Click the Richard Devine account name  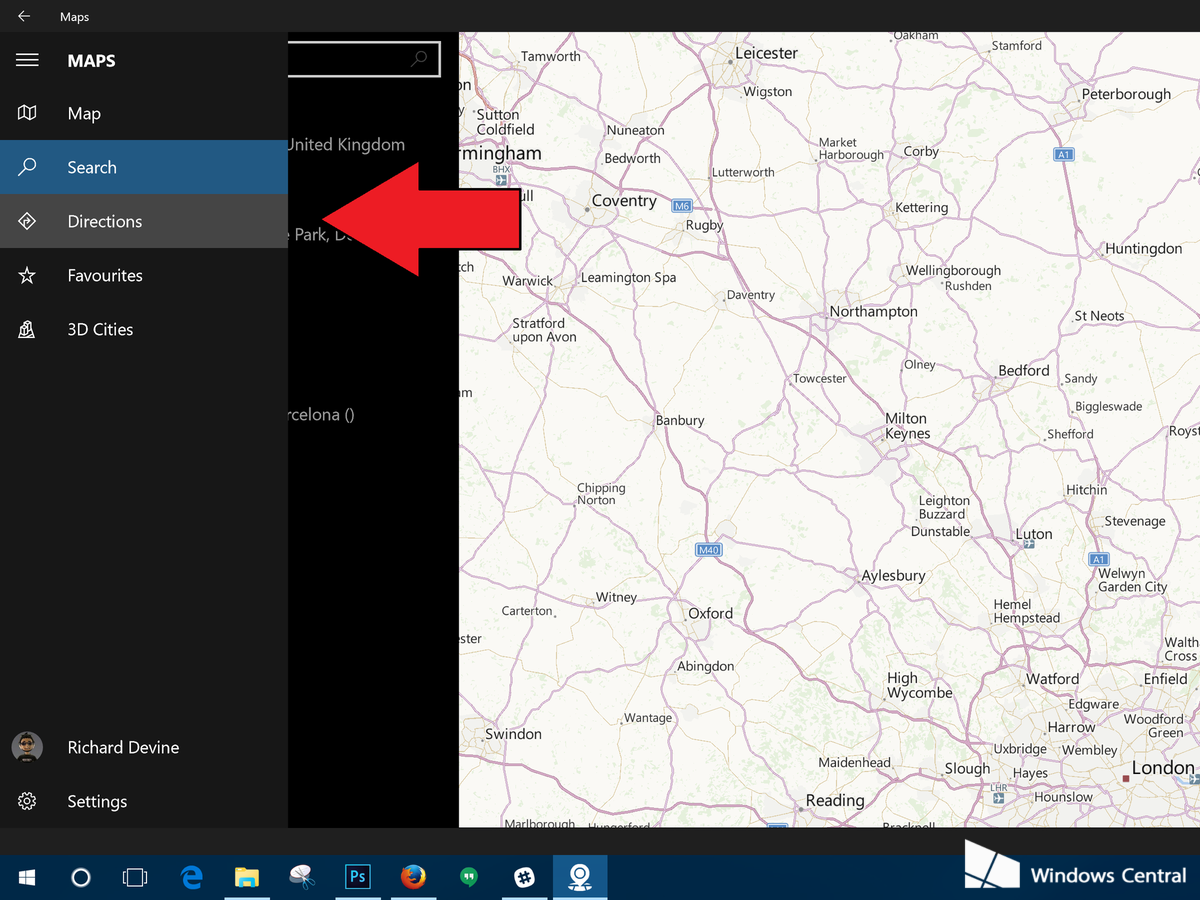[123, 747]
